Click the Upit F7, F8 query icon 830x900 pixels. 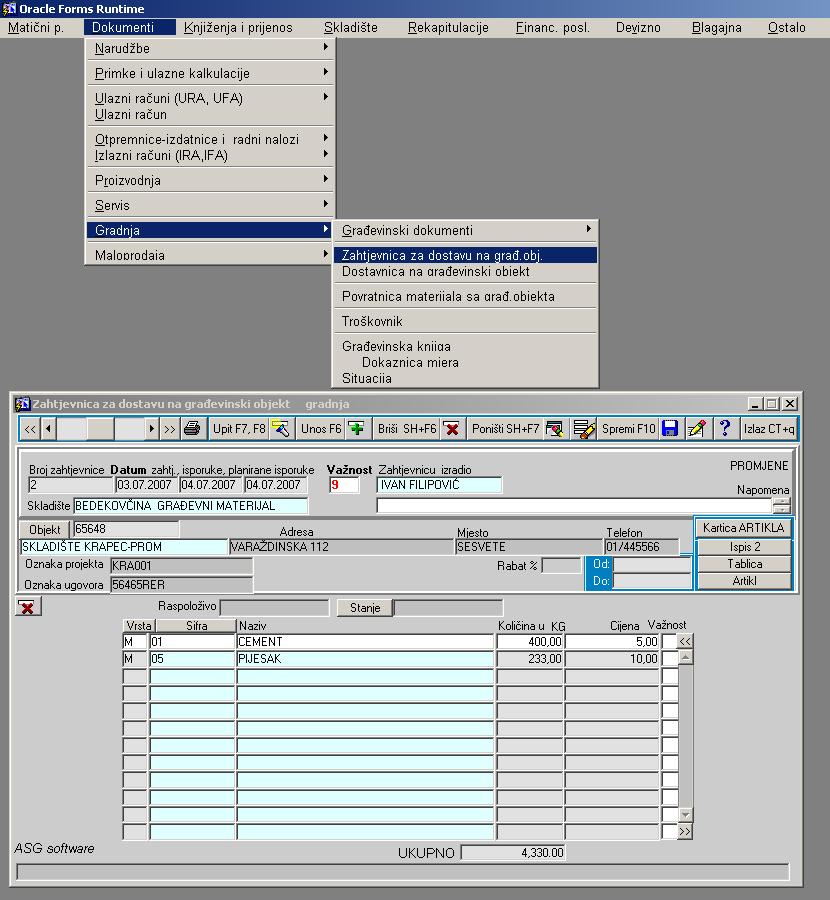coord(280,429)
